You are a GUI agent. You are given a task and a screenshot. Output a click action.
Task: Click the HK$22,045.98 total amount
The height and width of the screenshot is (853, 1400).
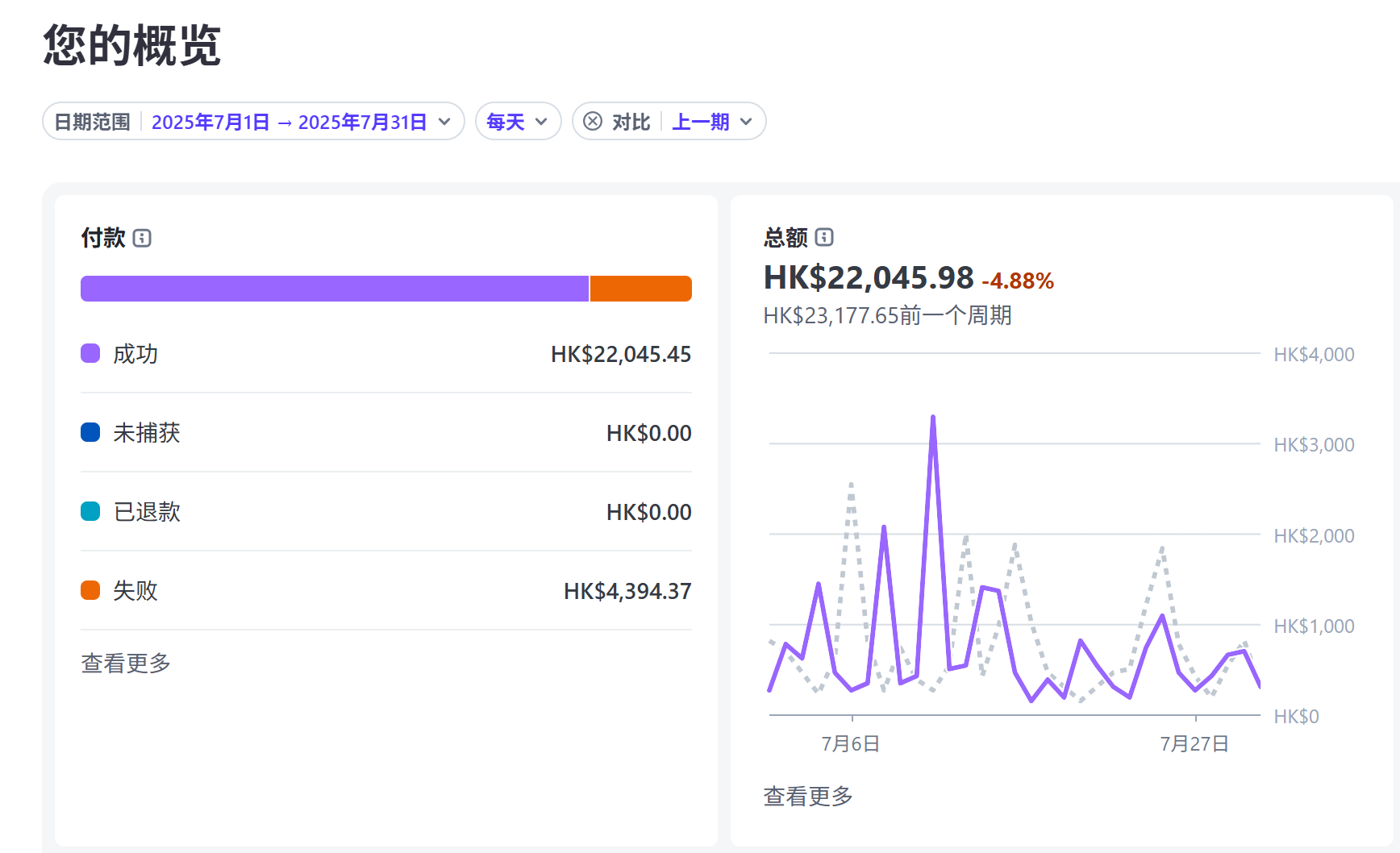point(869,278)
